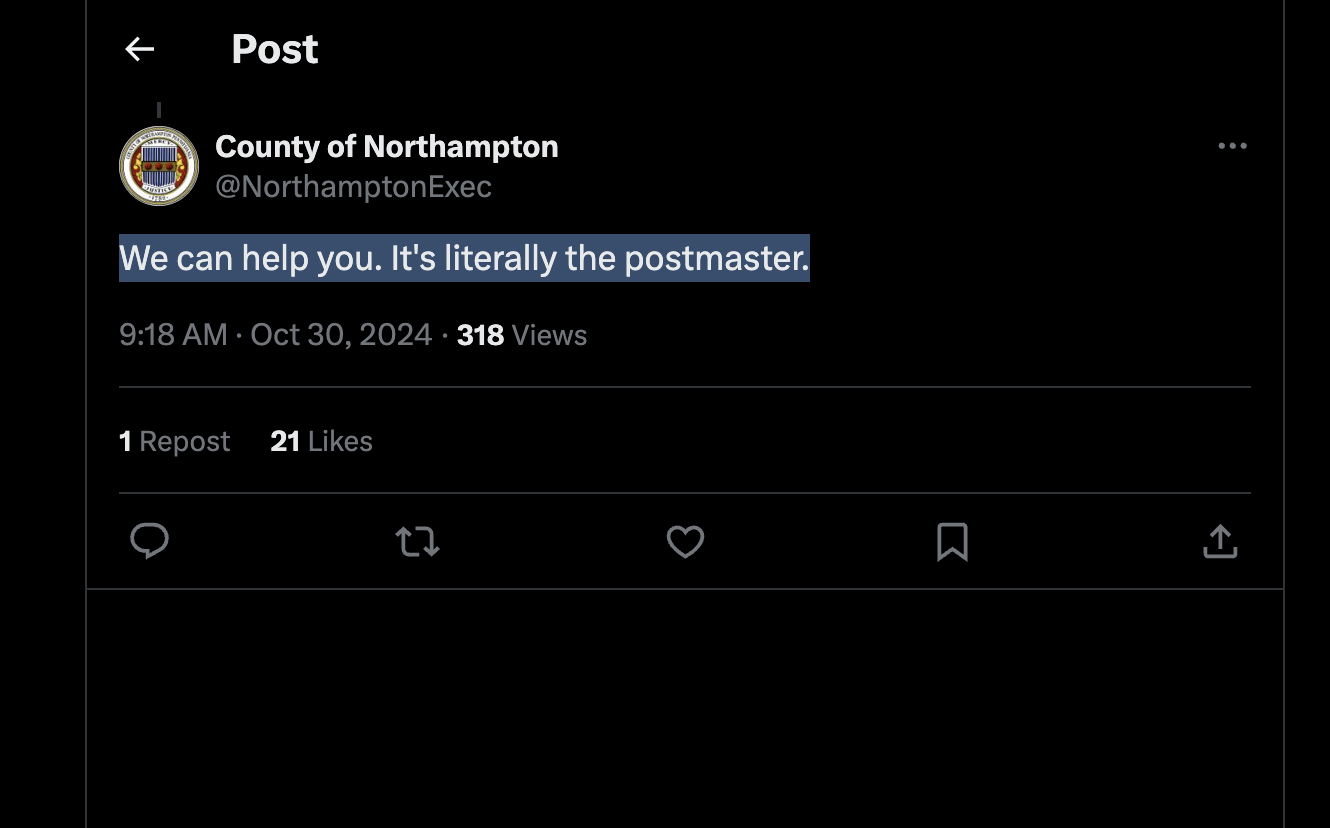Click the highlighted post text

[464, 259]
